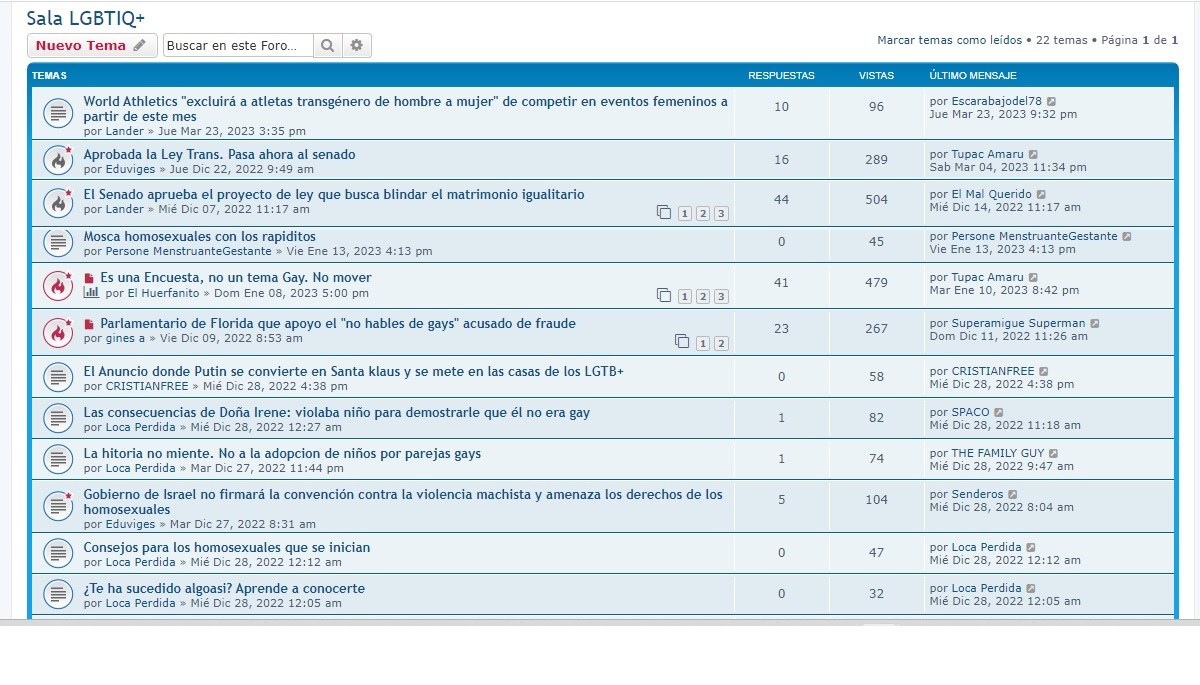Viewport: 1200px width, 685px height.
Task: Open last poster profile 'Escarabajodel78'
Action: tap(997, 101)
